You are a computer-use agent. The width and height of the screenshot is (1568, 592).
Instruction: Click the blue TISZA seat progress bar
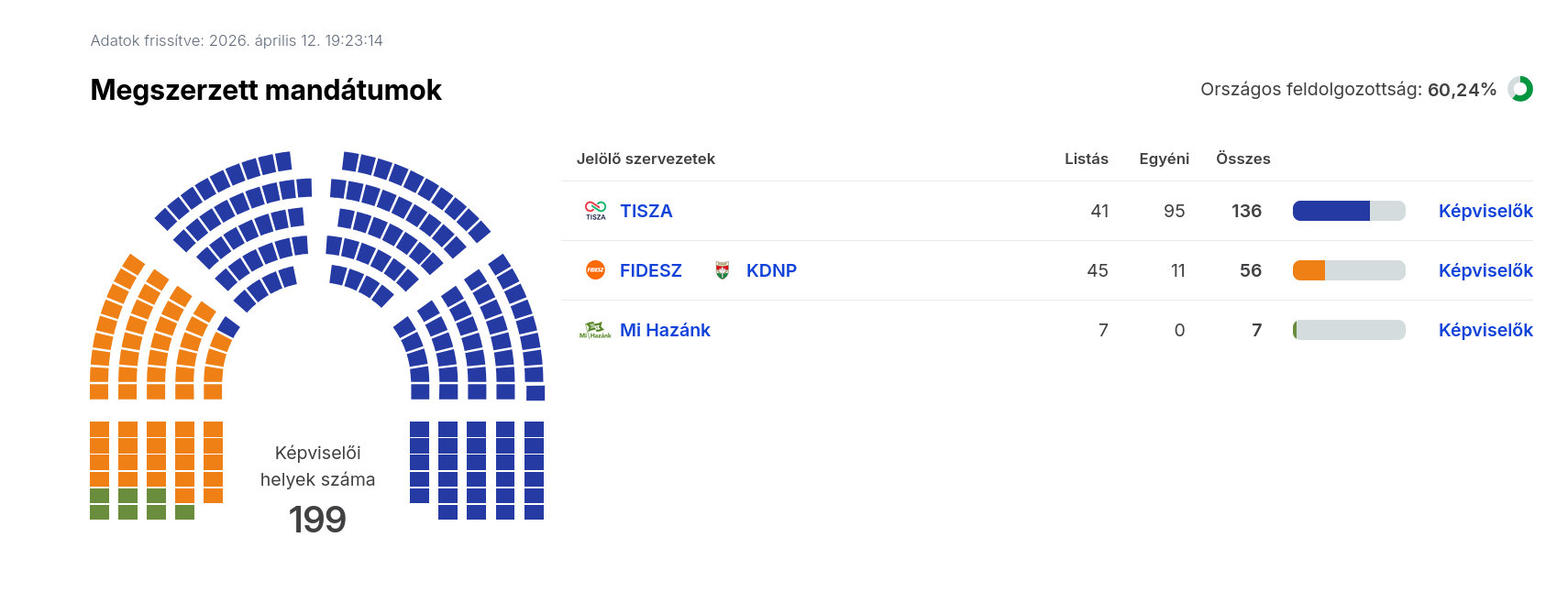(x=1348, y=211)
